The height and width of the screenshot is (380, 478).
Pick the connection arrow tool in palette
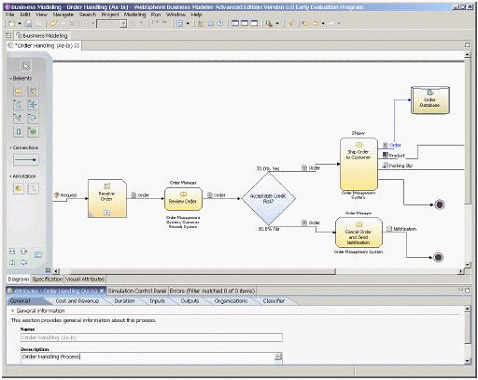26,160
